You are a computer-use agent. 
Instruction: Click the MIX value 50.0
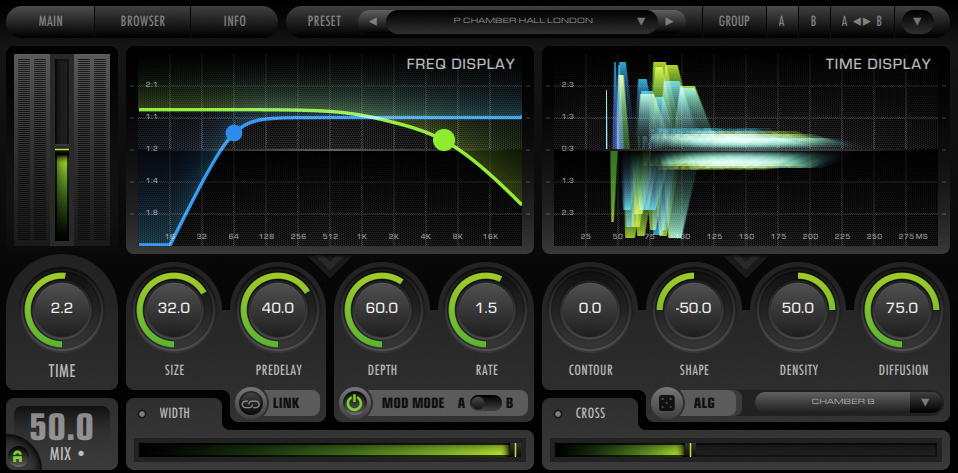coord(61,427)
